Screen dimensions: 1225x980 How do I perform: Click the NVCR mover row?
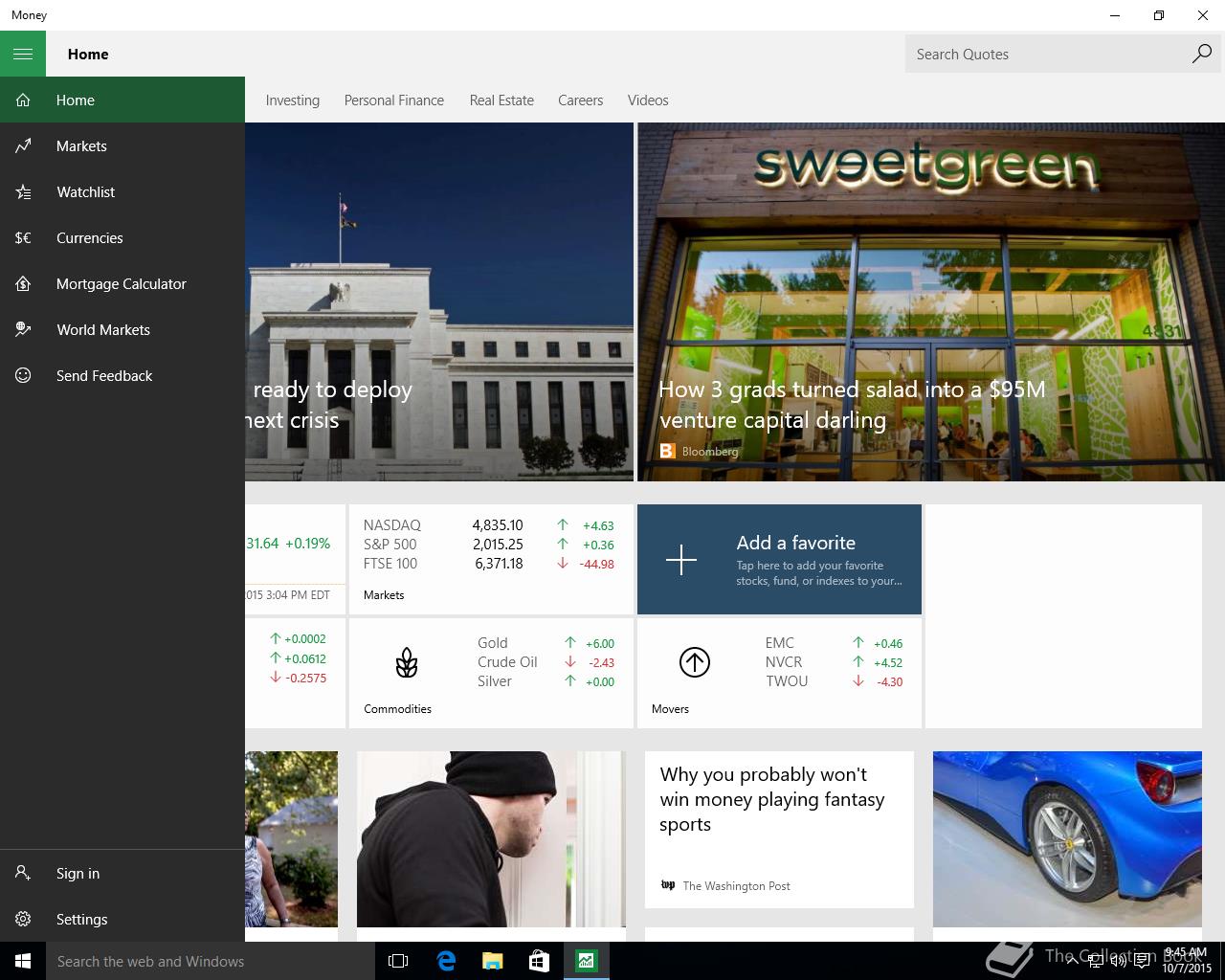click(834, 661)
